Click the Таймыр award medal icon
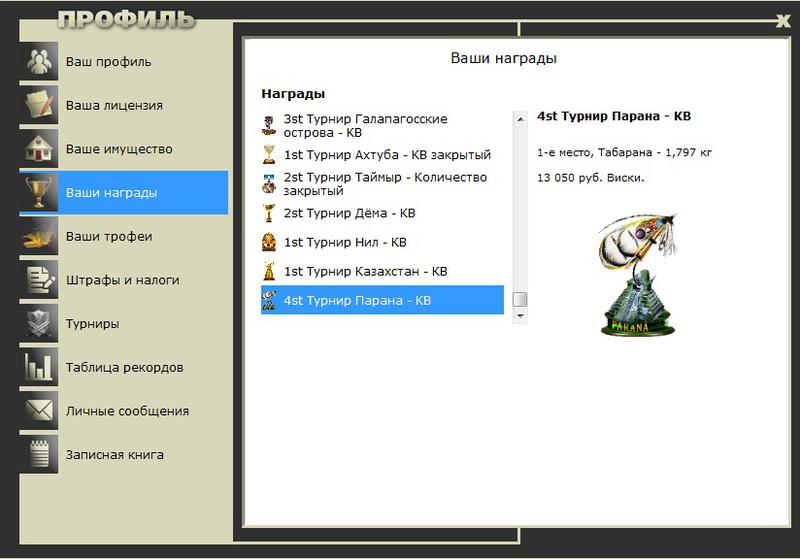Screen dimensions: 800x559 pyautogui.click(x=269, y=184)
